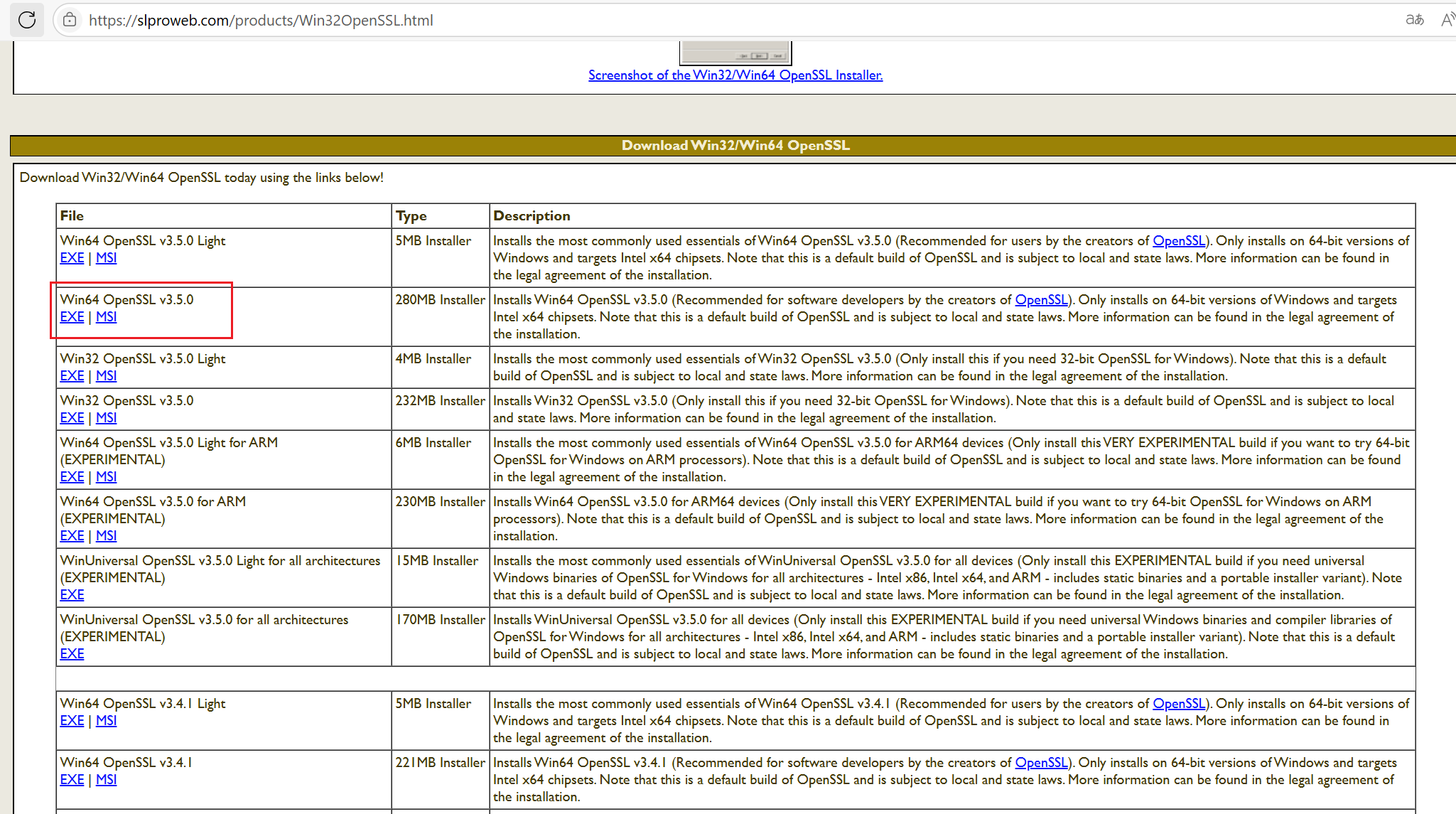Click the browser reload icon
The height and width of the screenshot is (814, 1456).
27,20
